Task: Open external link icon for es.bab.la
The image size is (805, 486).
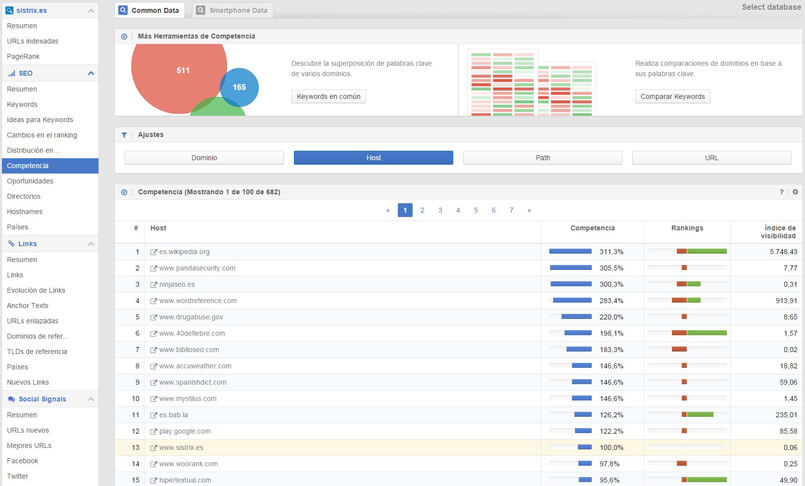Action: click(153, 415)
